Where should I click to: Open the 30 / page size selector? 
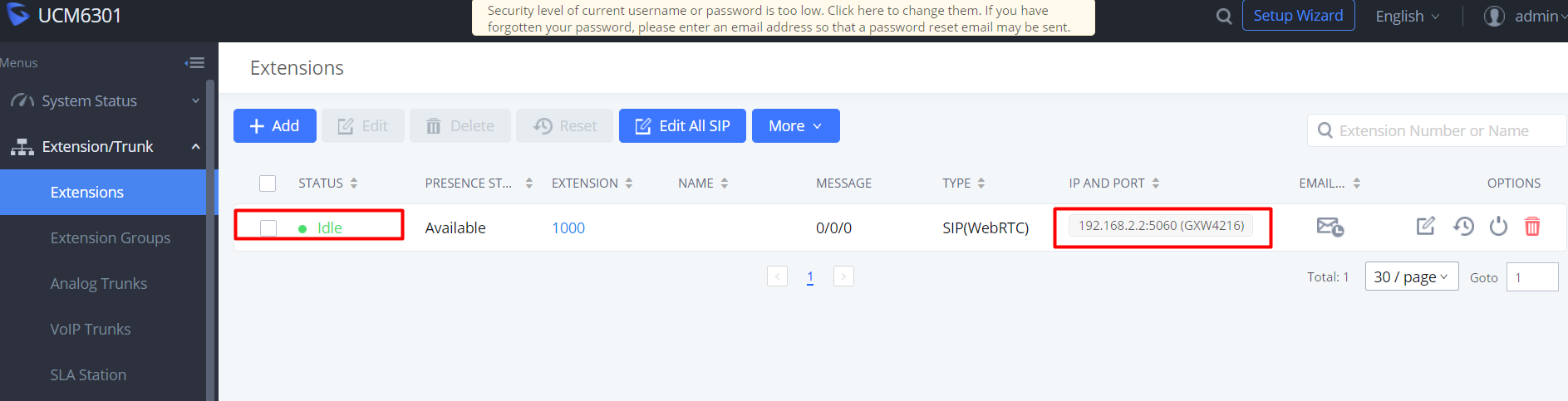(x=1412, y=276)
